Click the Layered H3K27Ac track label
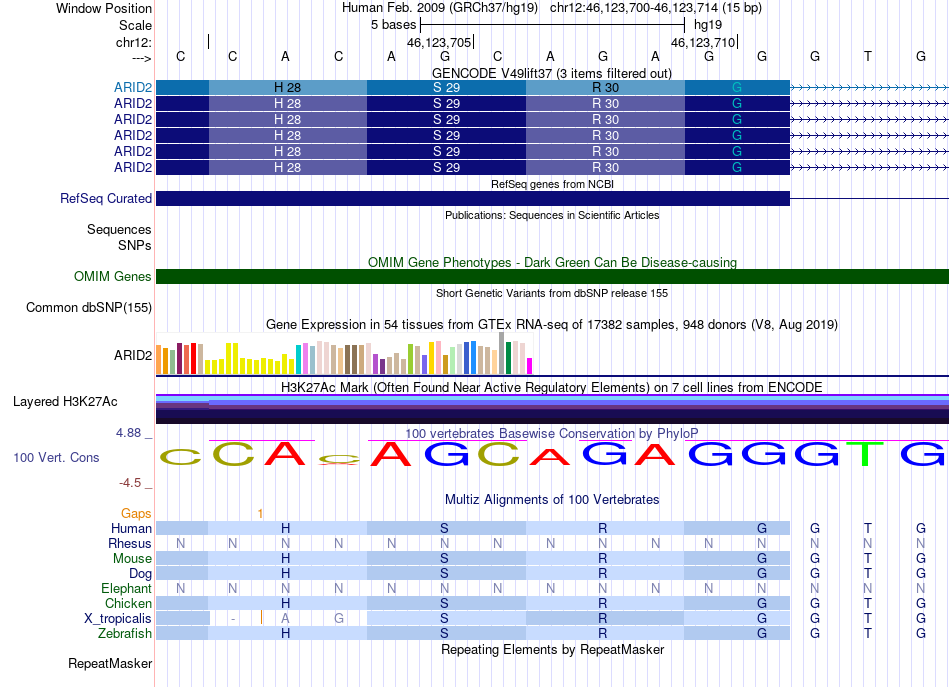 pyautogui.click(x=65, y=401)
